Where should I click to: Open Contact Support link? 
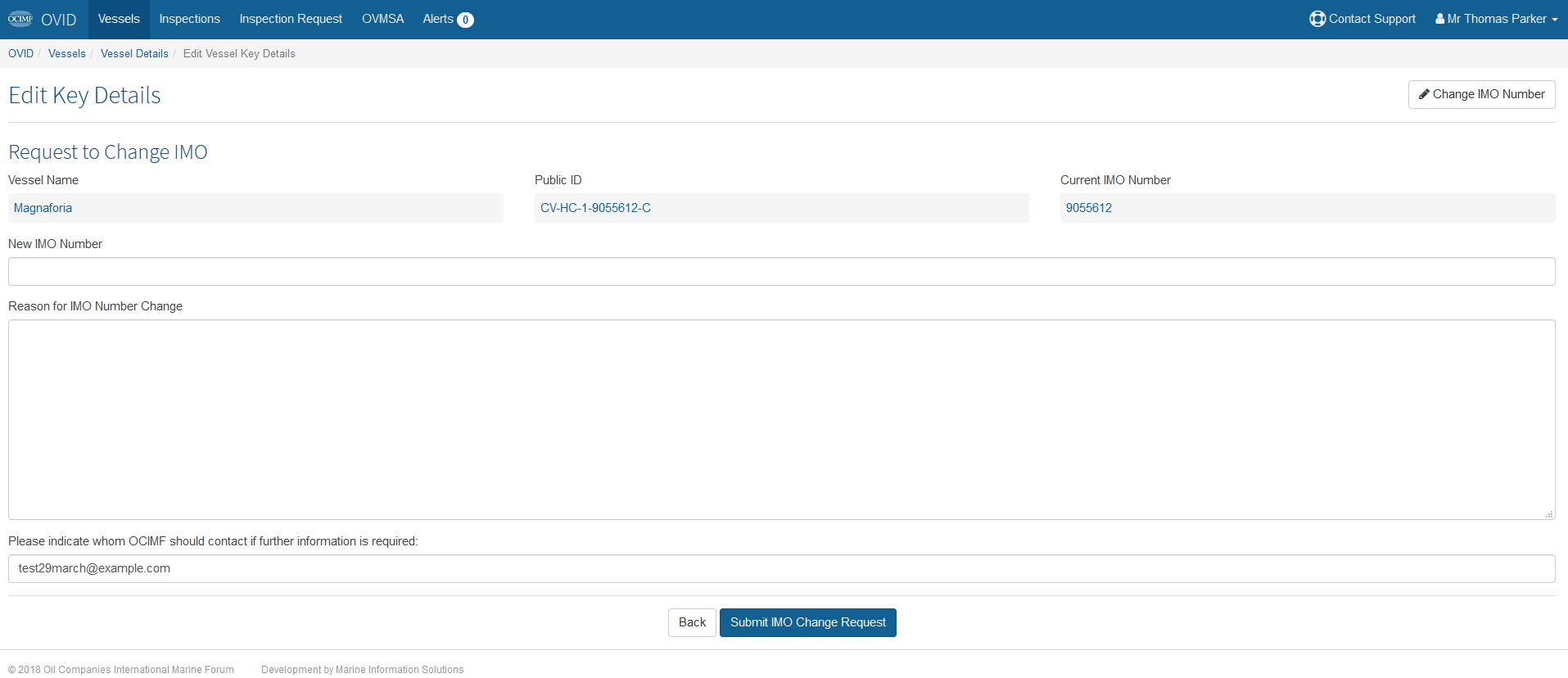tap(1362, 19)
